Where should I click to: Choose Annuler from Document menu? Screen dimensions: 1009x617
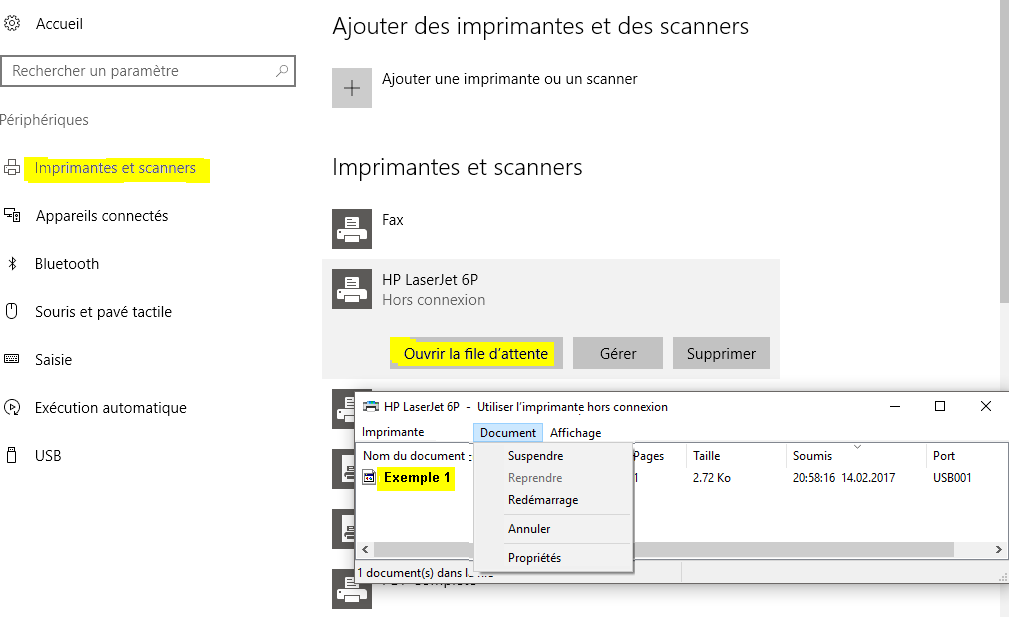coord(529,529)
